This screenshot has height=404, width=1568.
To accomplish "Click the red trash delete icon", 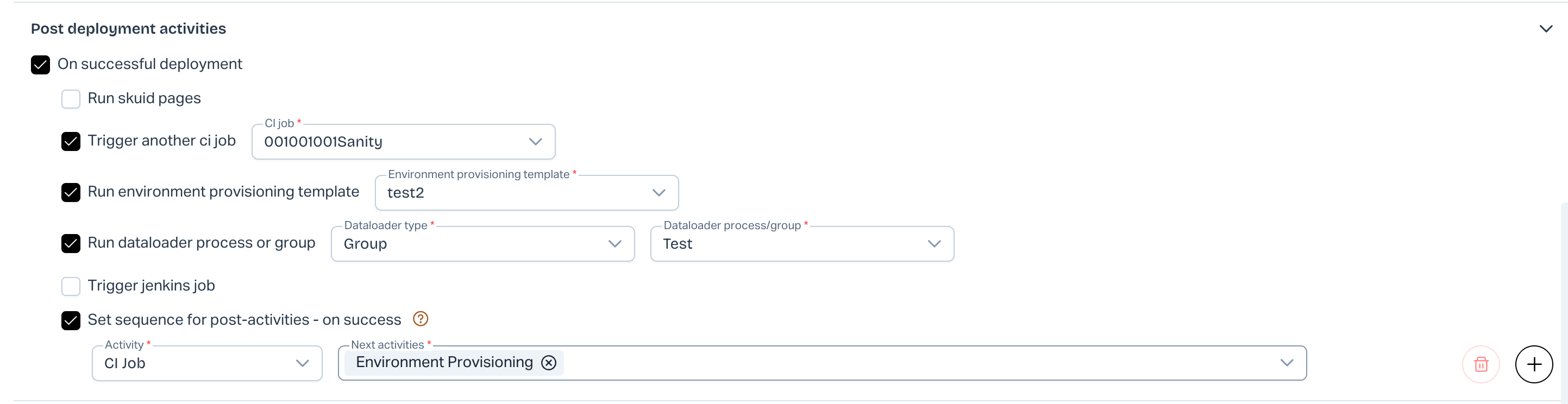I will click(x=1481, y=364).
